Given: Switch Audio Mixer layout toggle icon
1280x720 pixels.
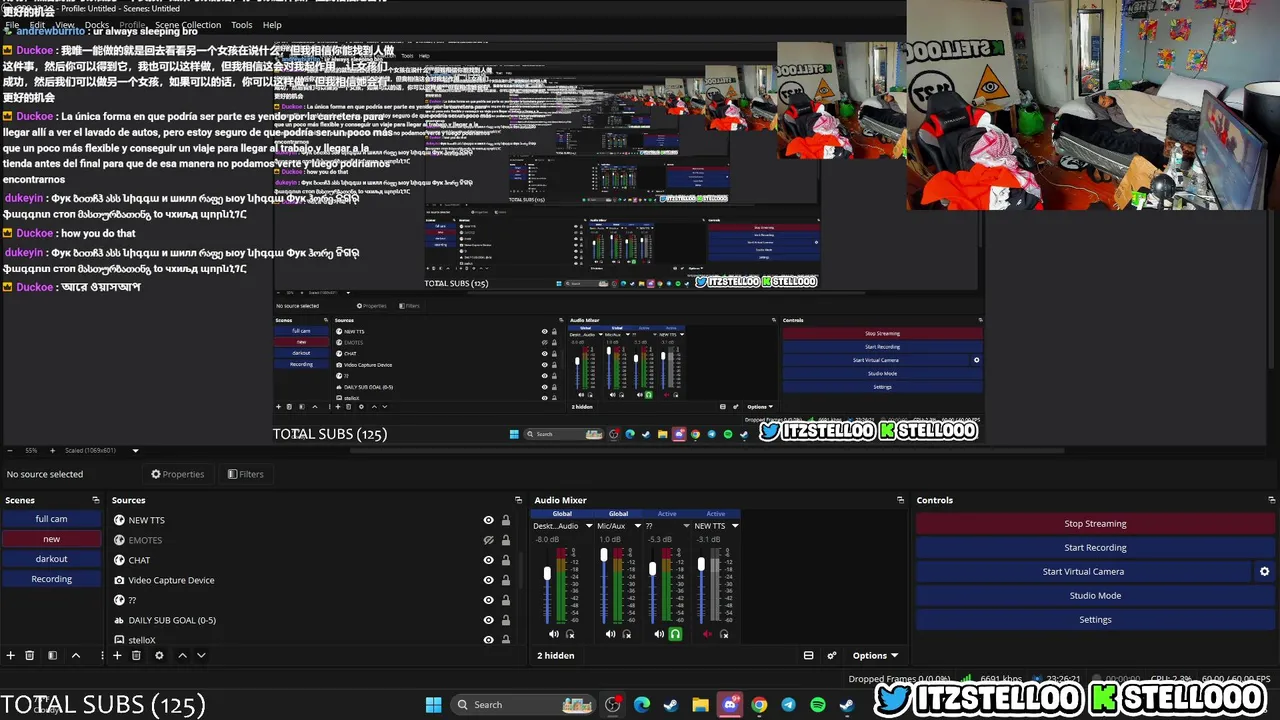Looking at the screenshot, I should pos(808,655).
